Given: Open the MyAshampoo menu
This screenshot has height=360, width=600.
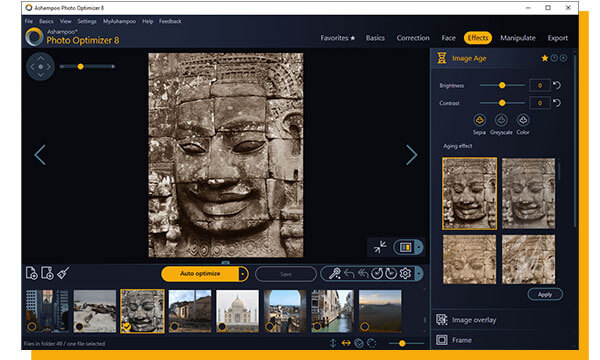Looking at the screenshot, I should [x=119, y=21].
